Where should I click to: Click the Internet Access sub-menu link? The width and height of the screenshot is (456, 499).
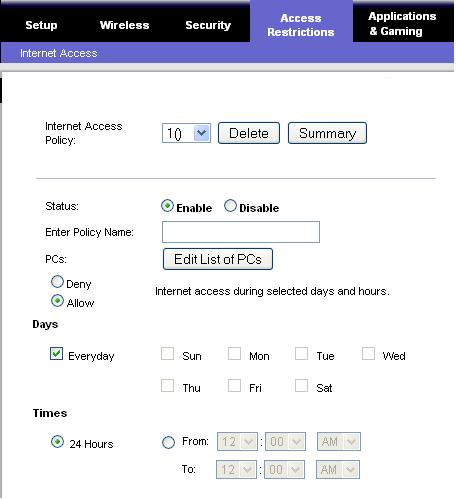click(58, 53)
